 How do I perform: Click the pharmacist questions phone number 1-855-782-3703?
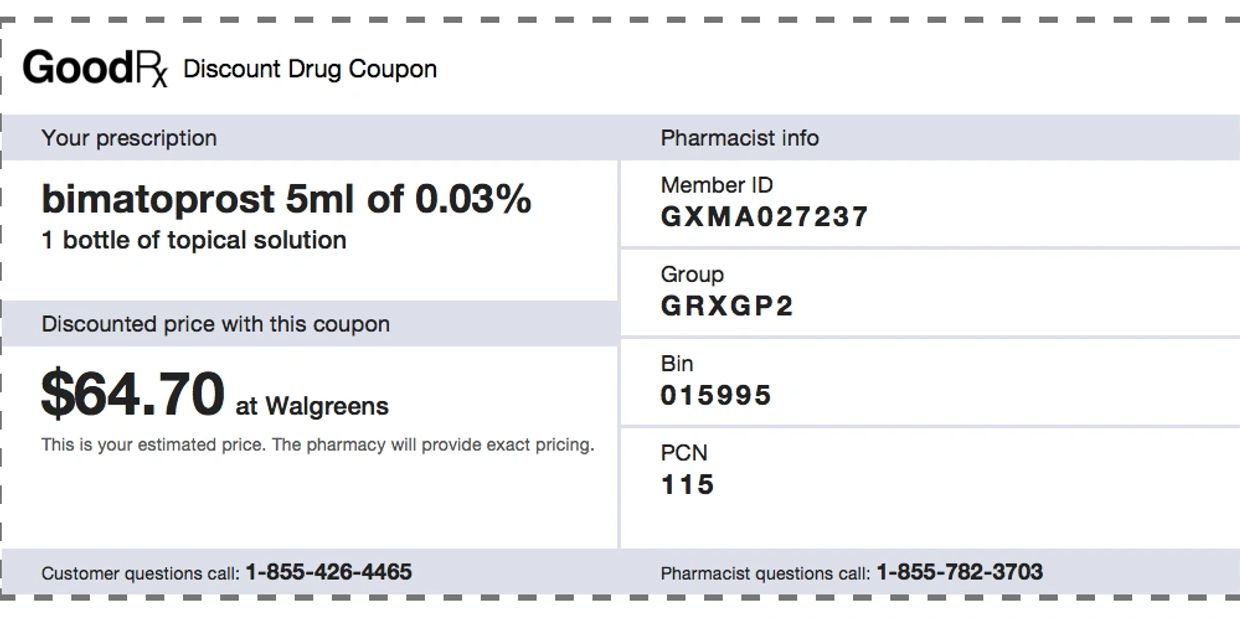(959, 572)
